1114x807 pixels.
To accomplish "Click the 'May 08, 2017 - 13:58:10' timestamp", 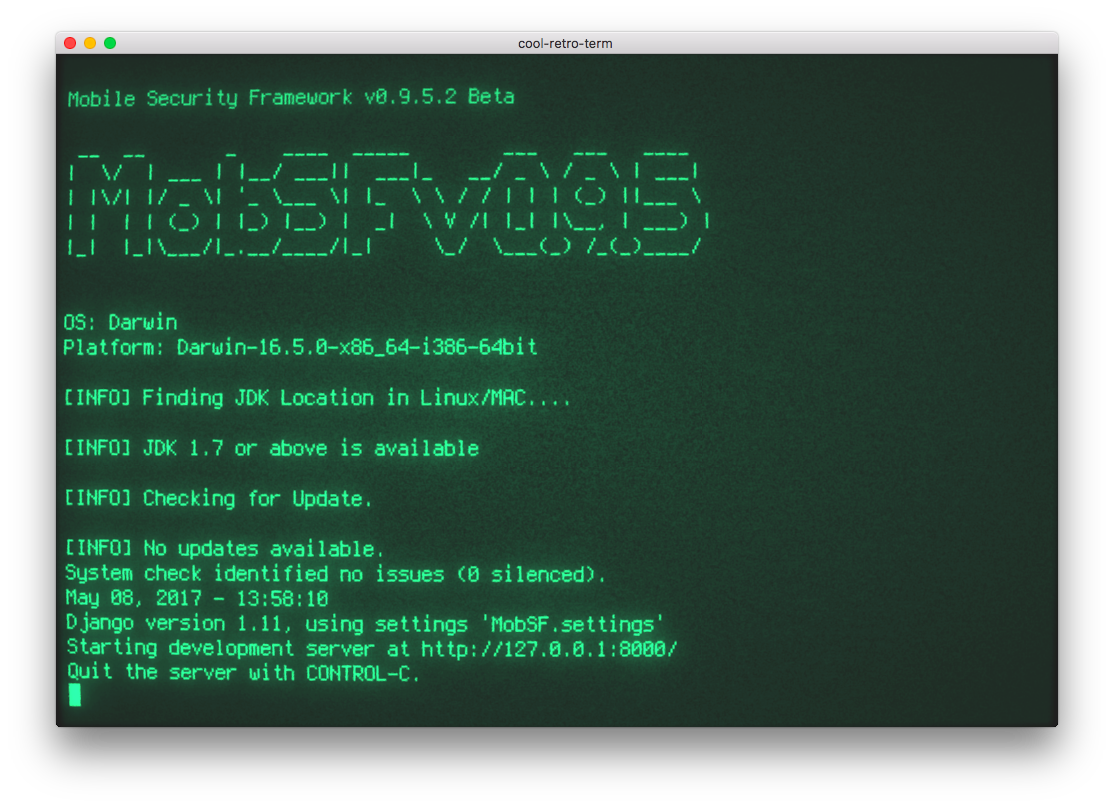I will (197, 598).
